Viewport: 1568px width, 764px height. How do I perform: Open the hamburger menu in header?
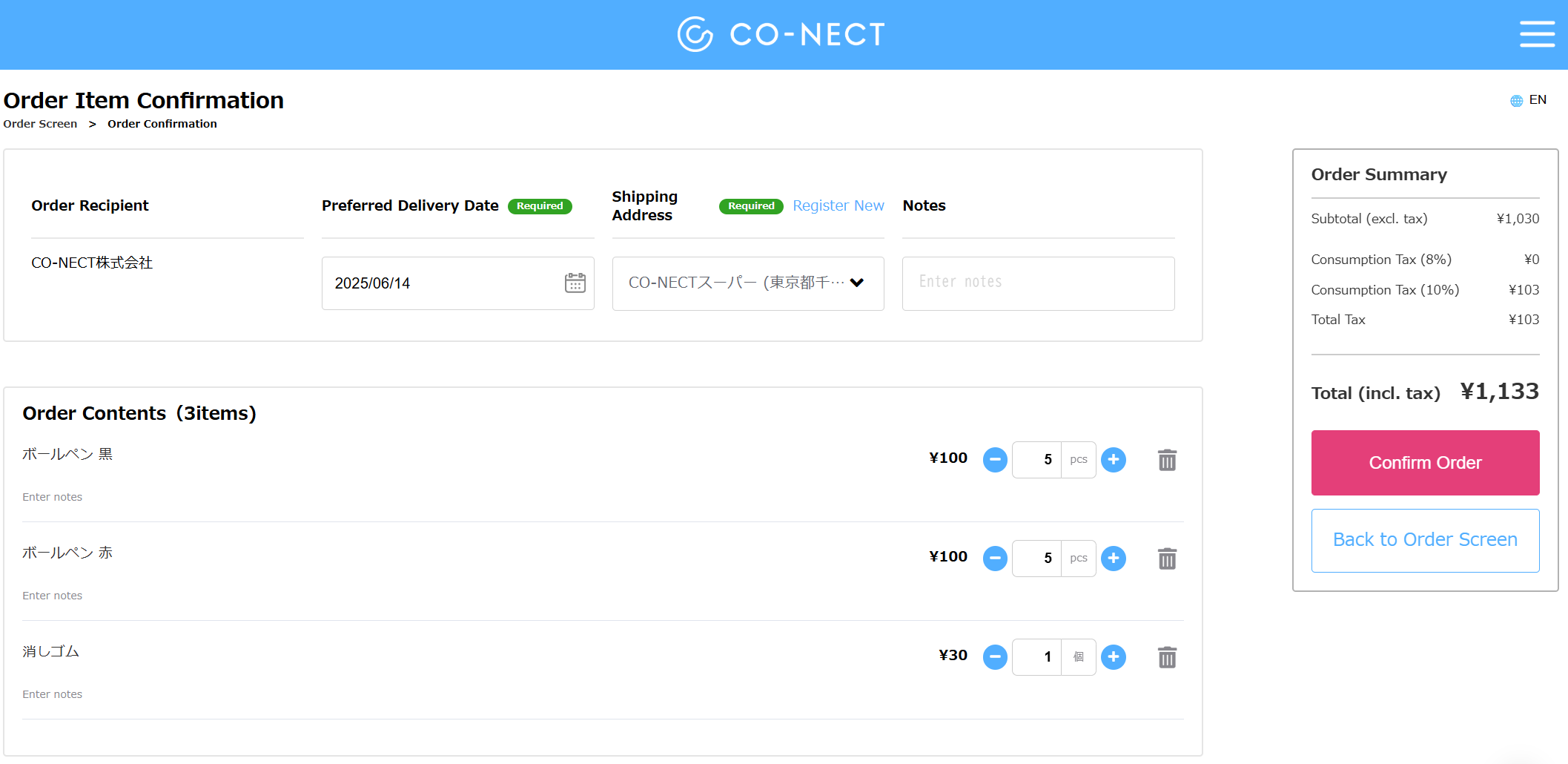[x=1537, y=34]
